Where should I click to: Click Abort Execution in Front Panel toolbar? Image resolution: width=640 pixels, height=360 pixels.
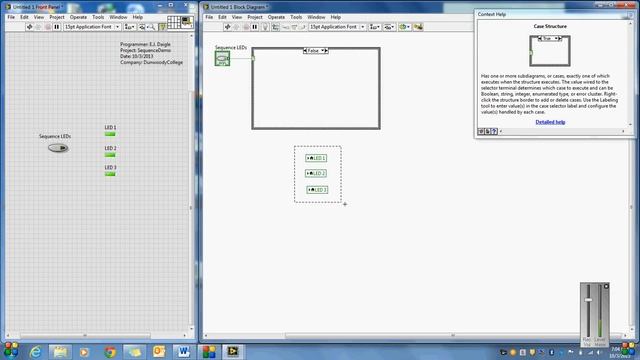click(47, 27)
